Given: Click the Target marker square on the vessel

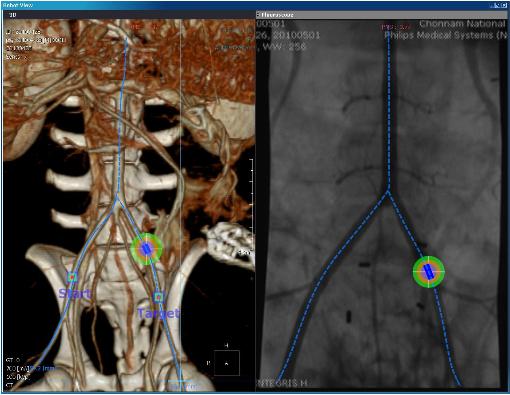Looking at the screenshot, I should 159,297.
